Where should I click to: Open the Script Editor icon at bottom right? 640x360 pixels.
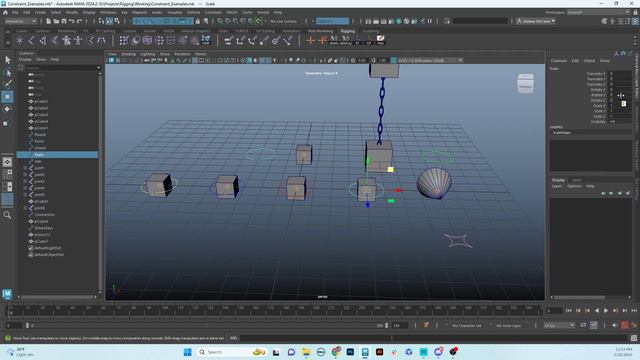coord(633,338)
